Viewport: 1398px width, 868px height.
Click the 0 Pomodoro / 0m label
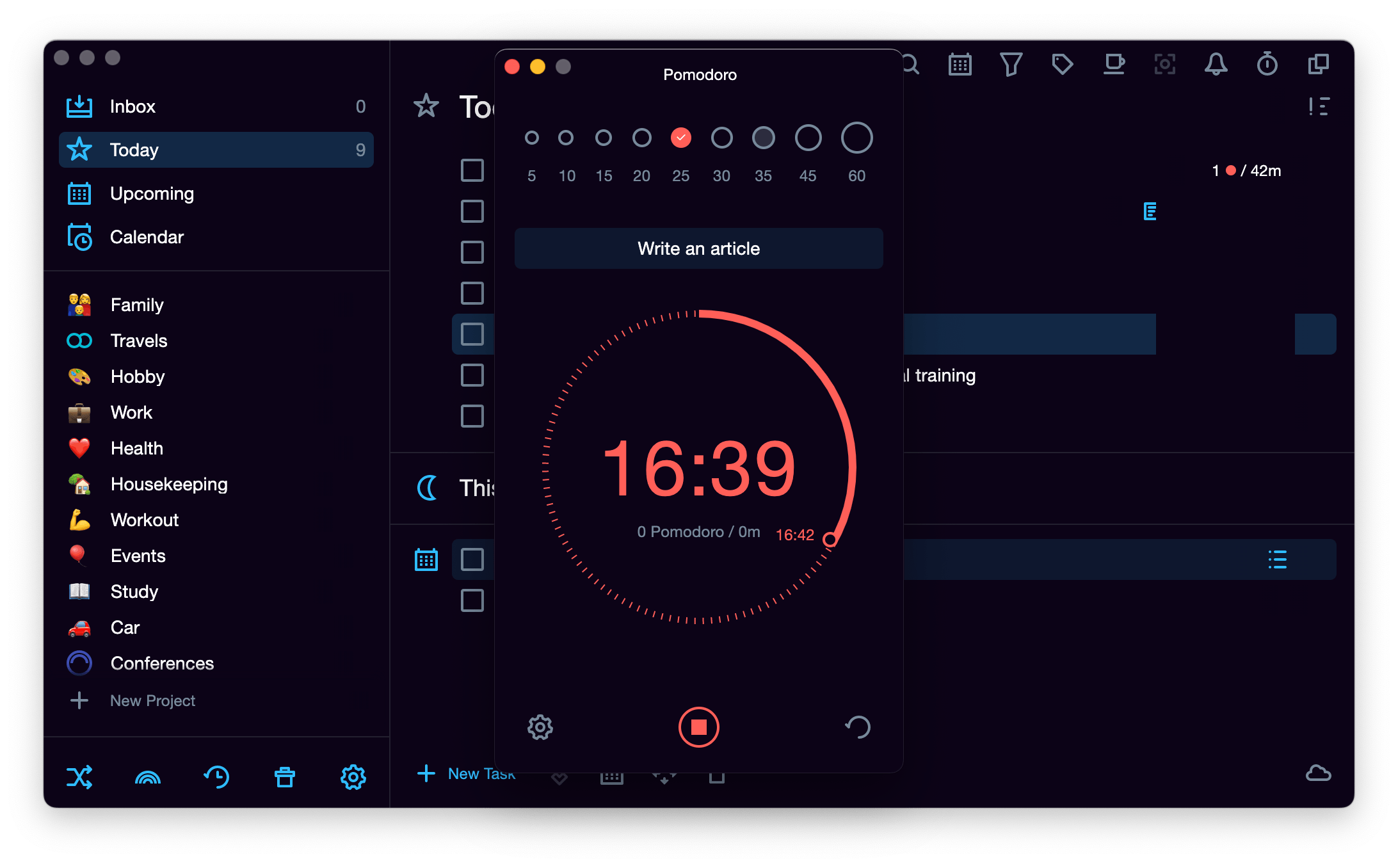pos(699,532)
